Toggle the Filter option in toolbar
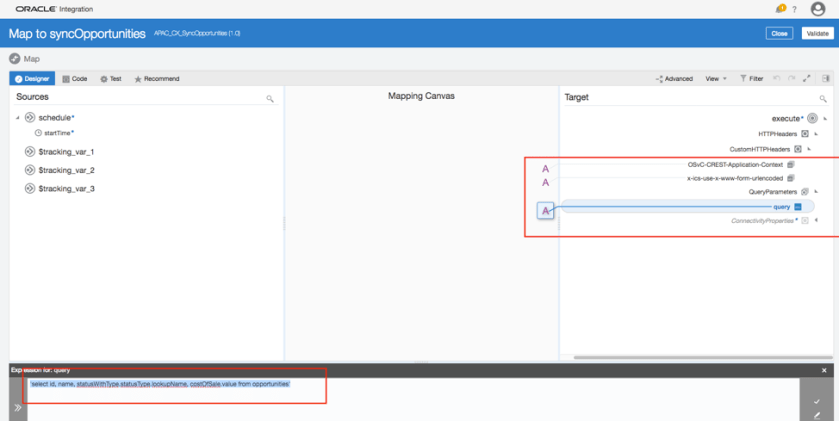This screenshot has width=839, height=421. [752, 78]
